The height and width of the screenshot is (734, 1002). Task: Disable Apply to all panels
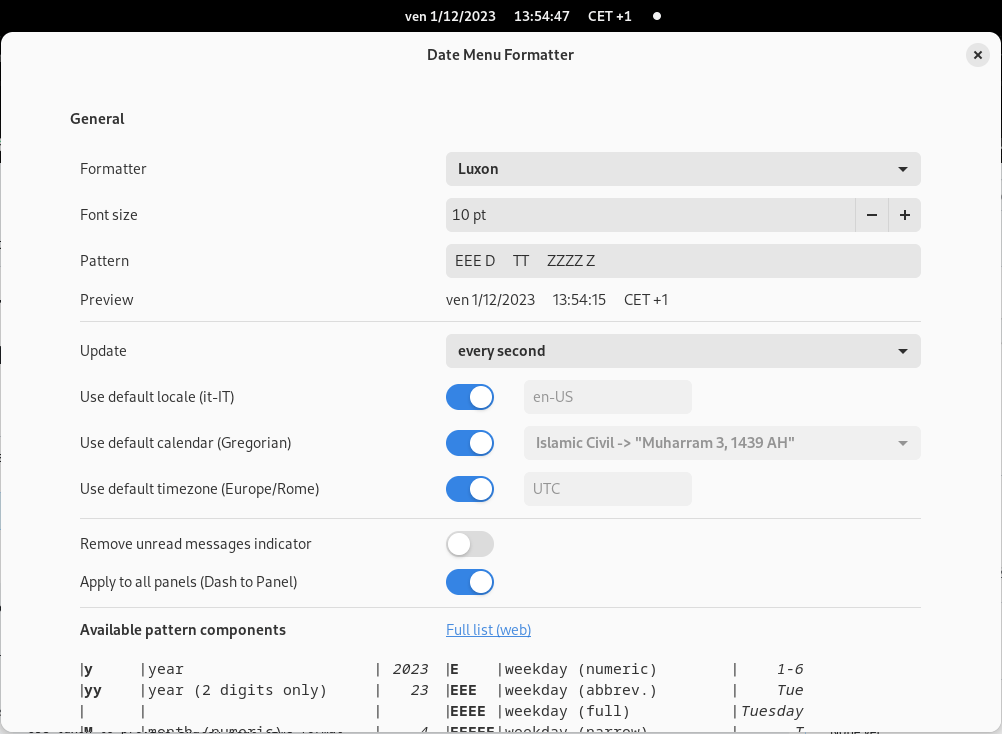point(469,581)
